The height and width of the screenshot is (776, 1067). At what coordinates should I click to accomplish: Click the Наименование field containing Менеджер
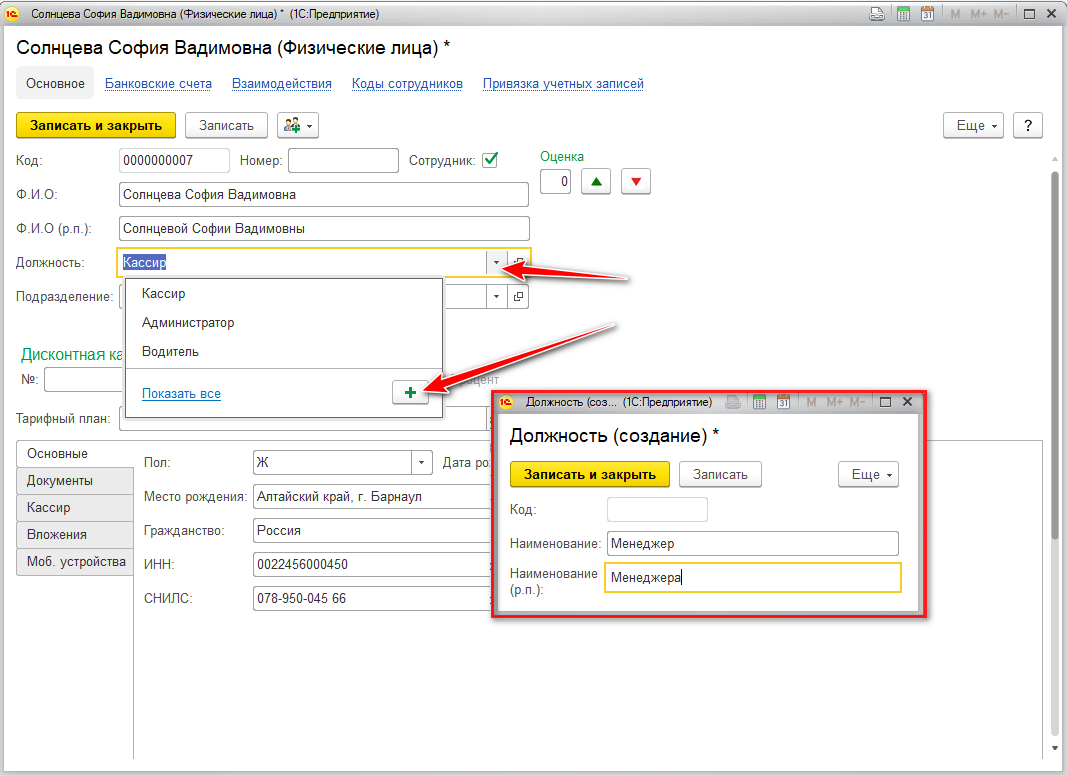click(x=752, y=544)
